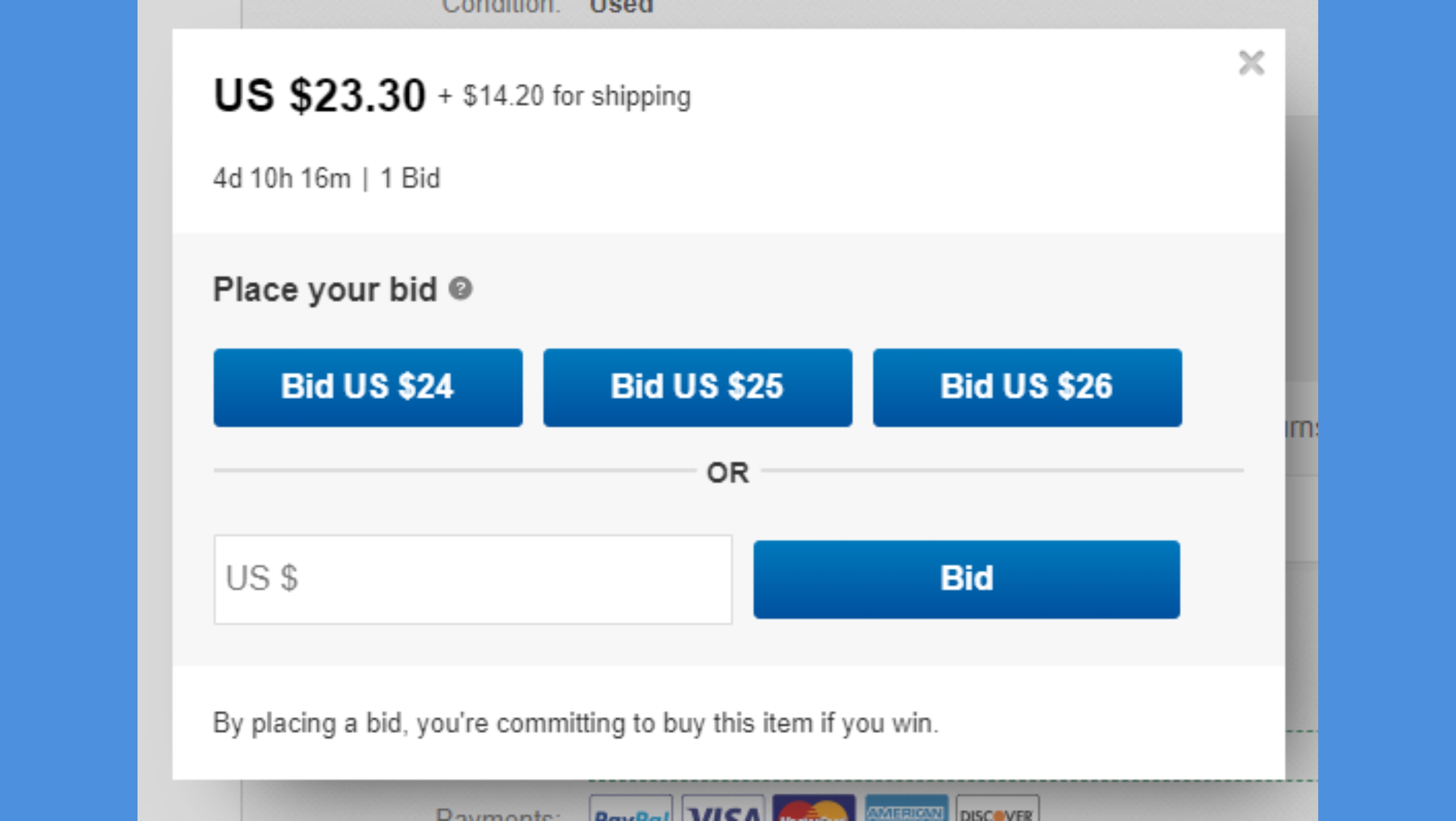Choose the Bid US $25 button
Screen dimensions: 1456x821
click(697, 388)
